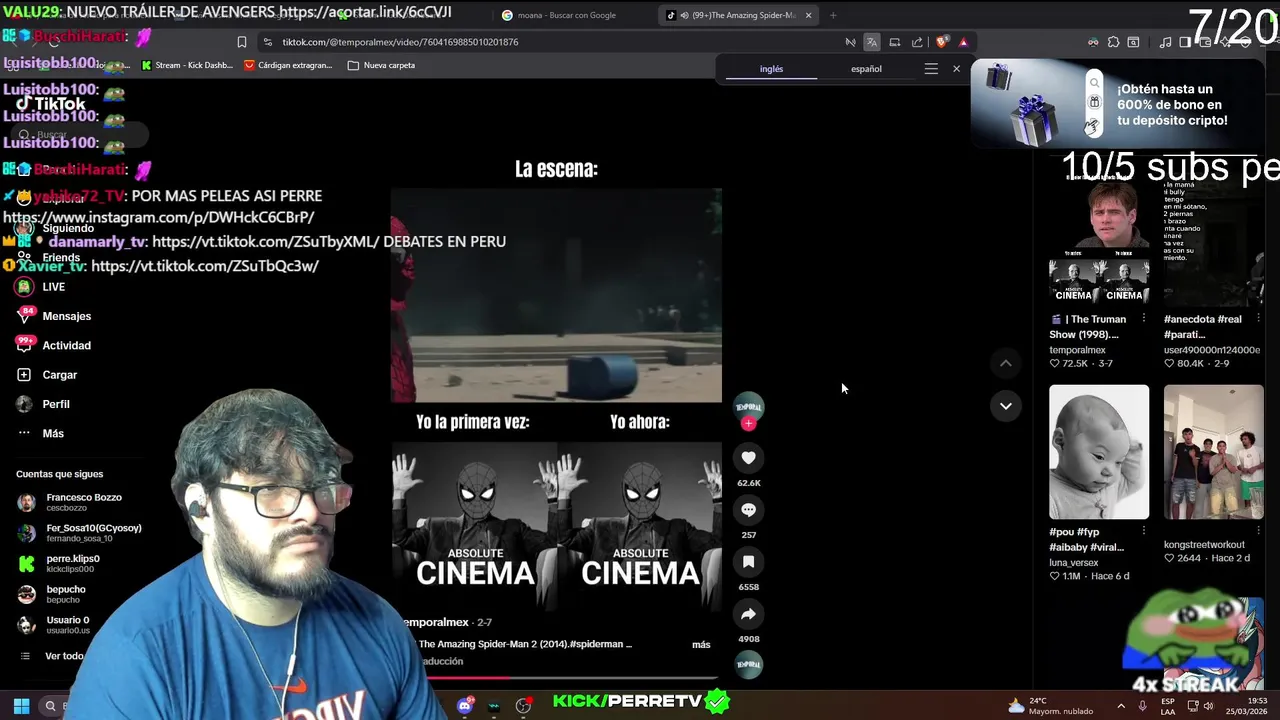Screen dimensions: 1280x720
Task: Share the video with the arrow icon
Action: (748, 614)
